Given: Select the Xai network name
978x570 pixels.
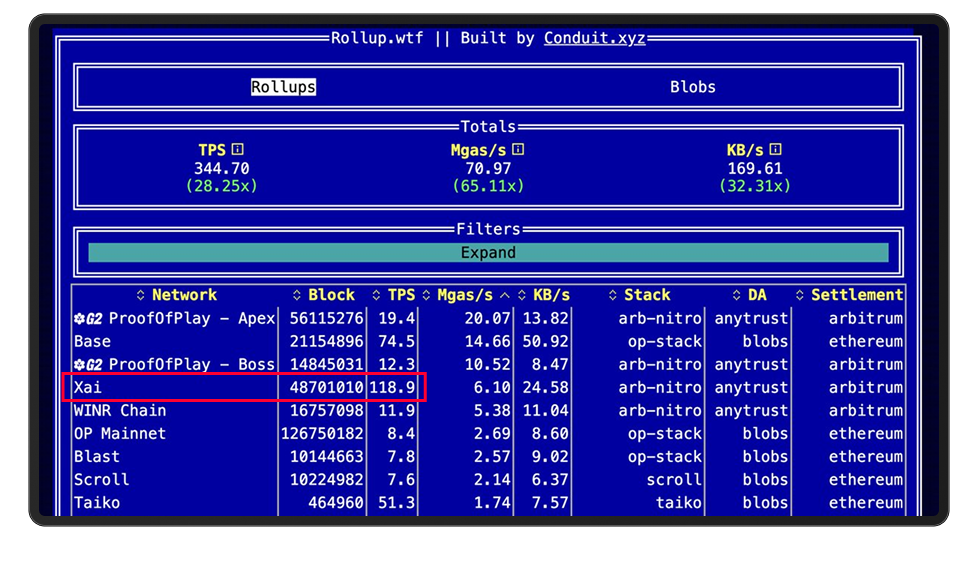Looking at the screenshot, I should pyautogui.click(x=88, y=388).
